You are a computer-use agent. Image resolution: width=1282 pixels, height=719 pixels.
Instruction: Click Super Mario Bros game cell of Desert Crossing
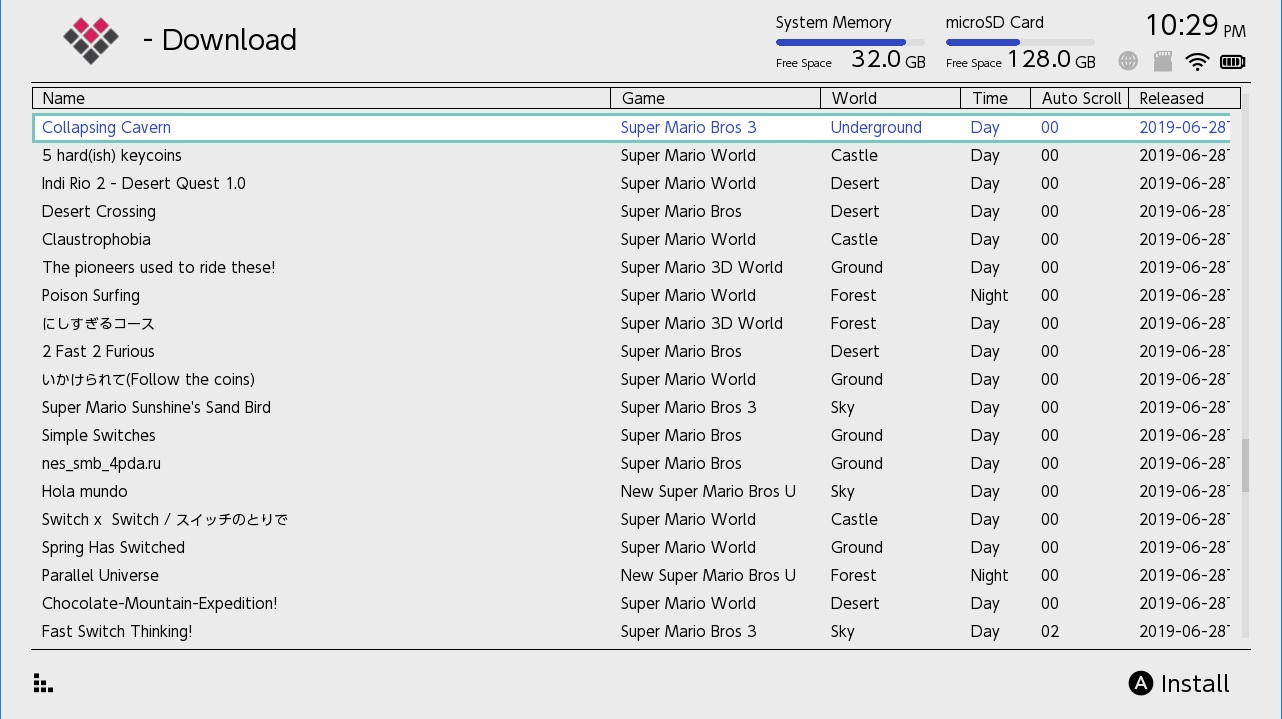pyautogui.click(x=681, y=211)
